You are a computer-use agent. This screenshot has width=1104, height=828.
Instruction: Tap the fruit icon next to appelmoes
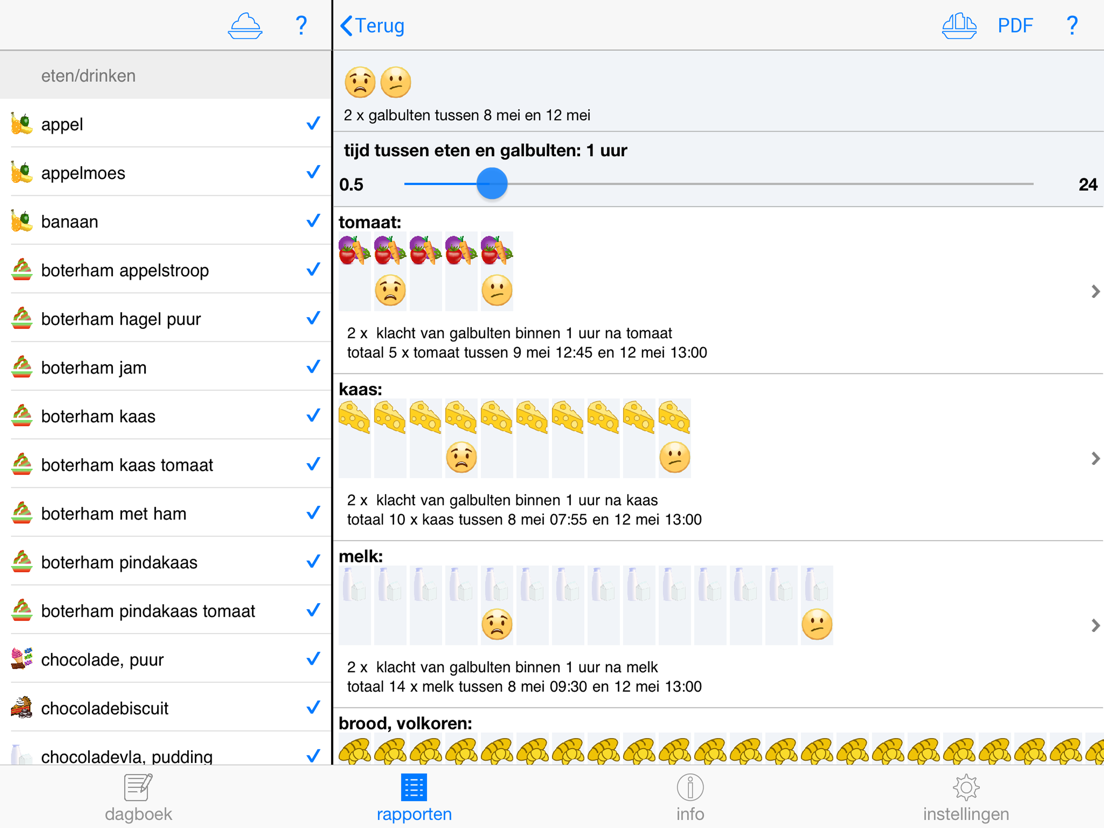22,172
